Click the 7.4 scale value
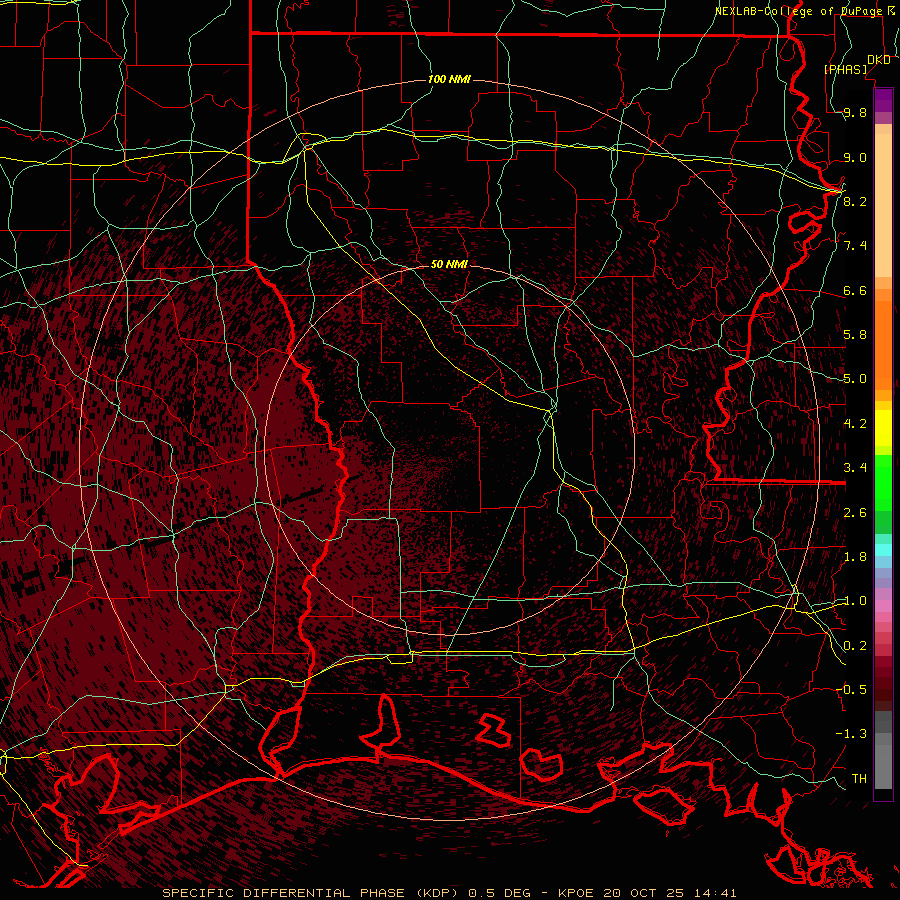The image size is (900, 900). (855, 246)
